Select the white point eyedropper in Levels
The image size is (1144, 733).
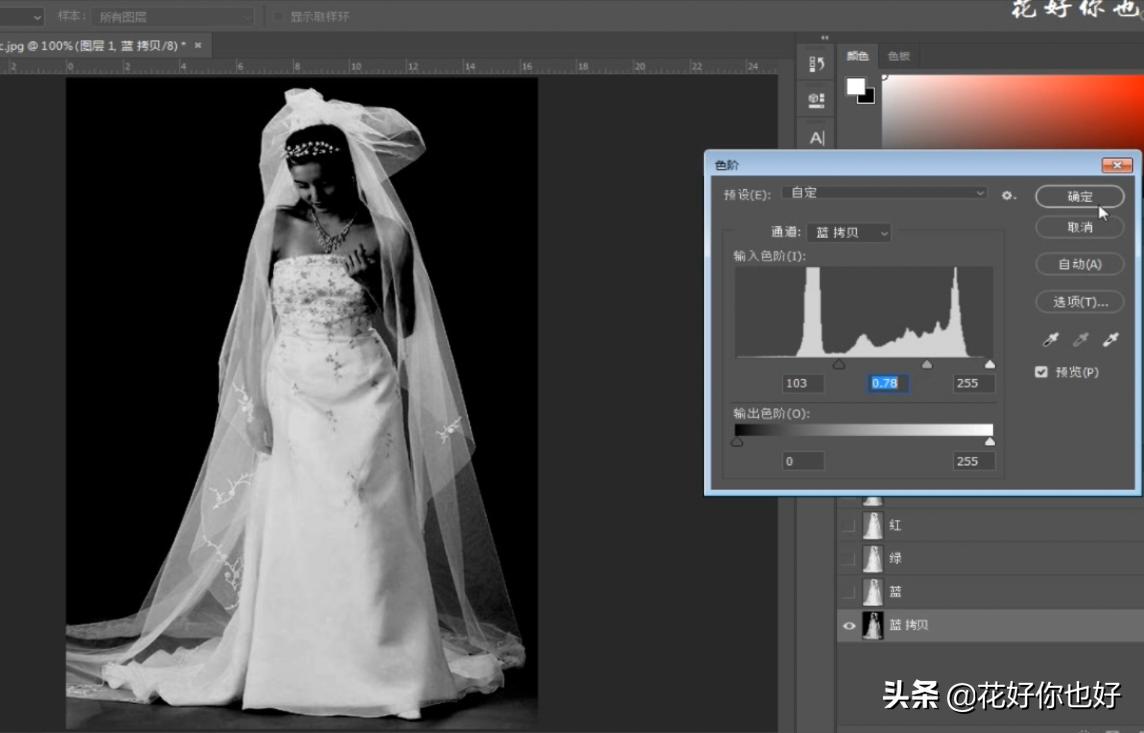(x=1110, y=340)
